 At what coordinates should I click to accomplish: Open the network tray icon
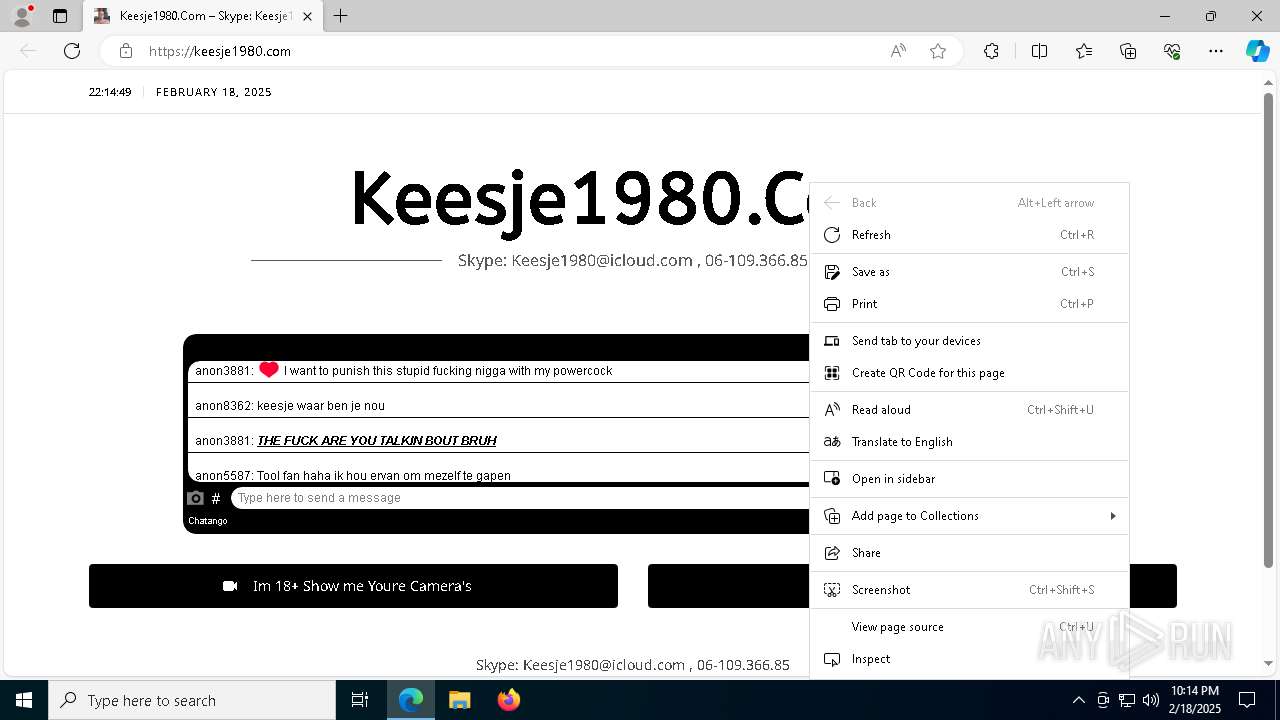(1127, 700)
